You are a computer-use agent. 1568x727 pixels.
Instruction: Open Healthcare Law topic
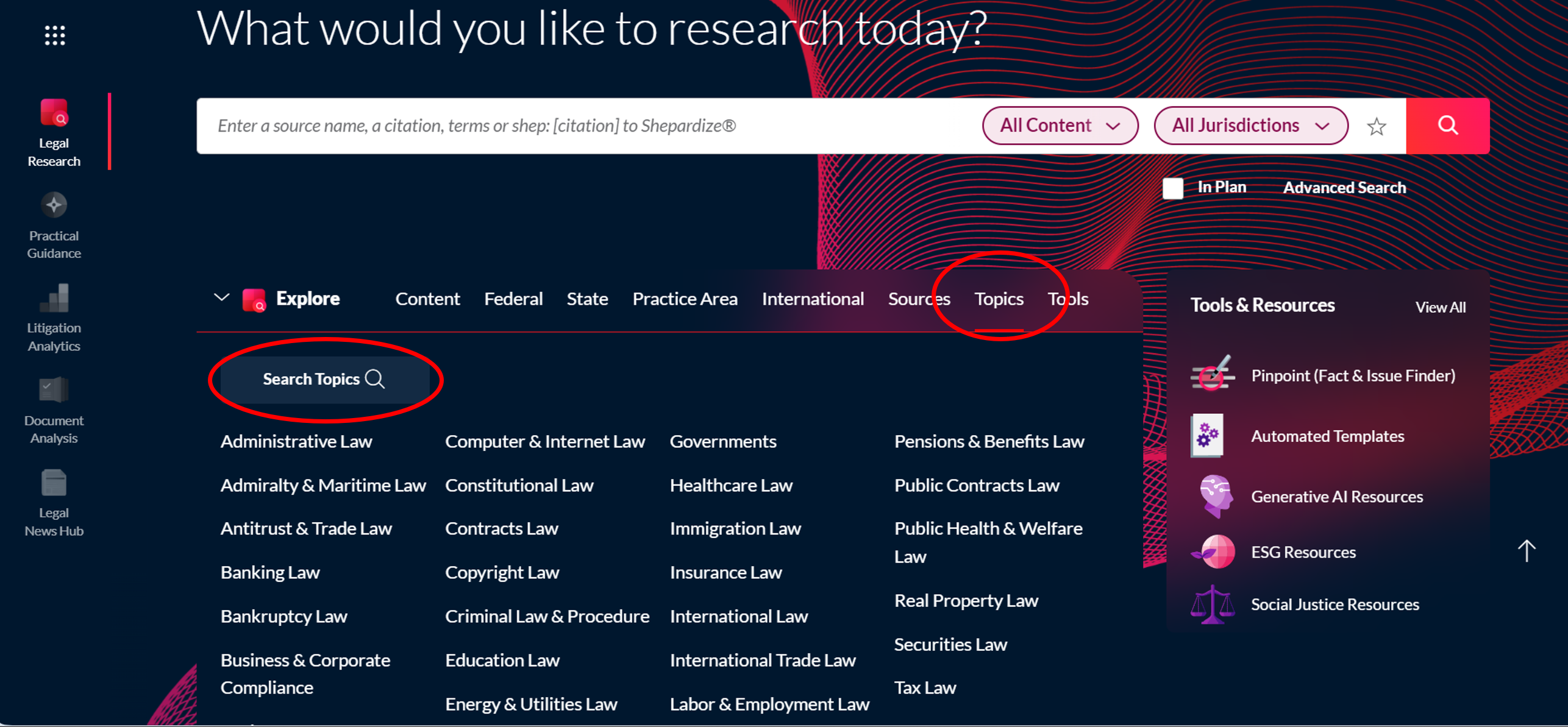(731, 485)
